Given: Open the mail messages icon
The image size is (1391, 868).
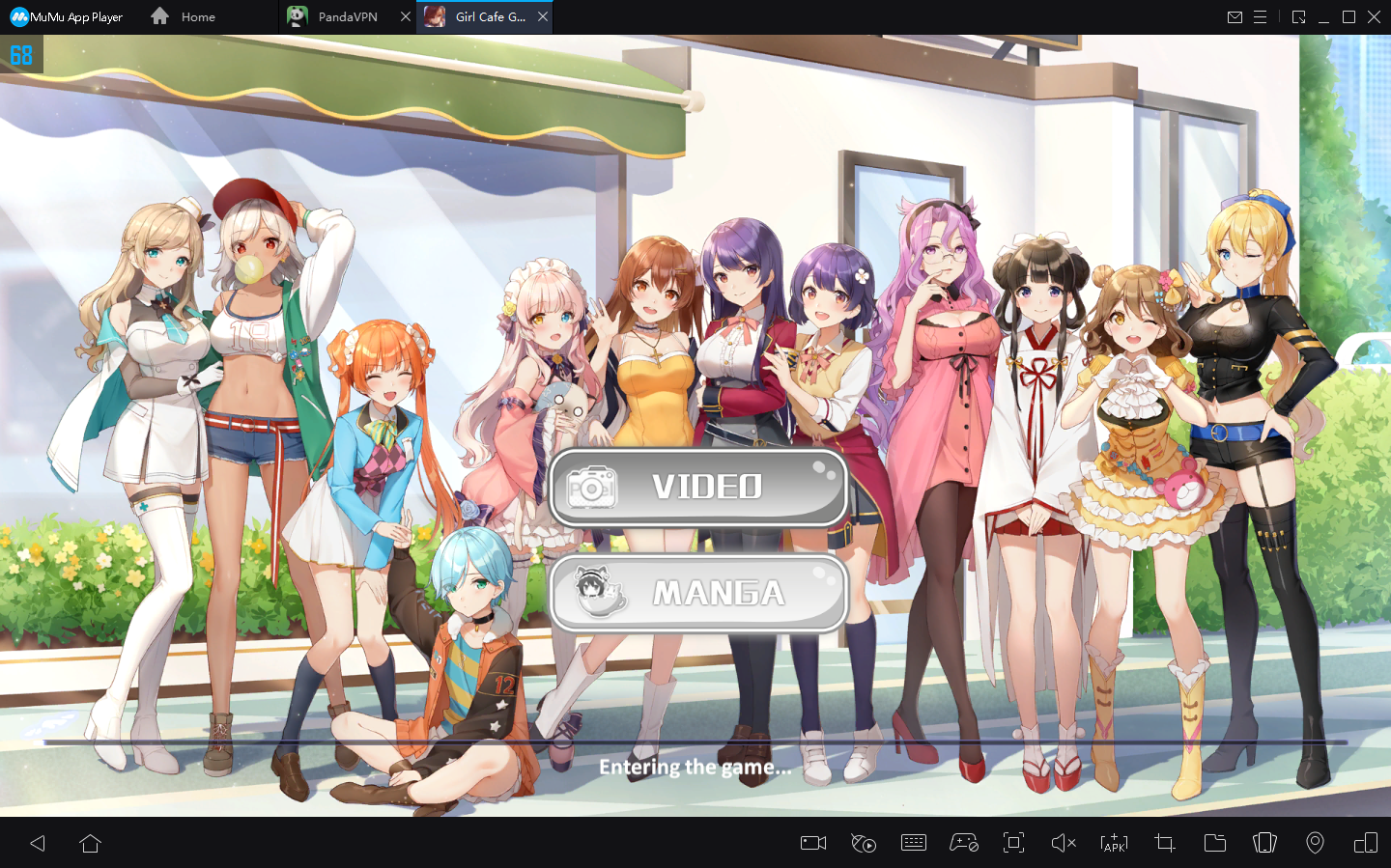Looking at the screenshot, I should coord(1235,16).
